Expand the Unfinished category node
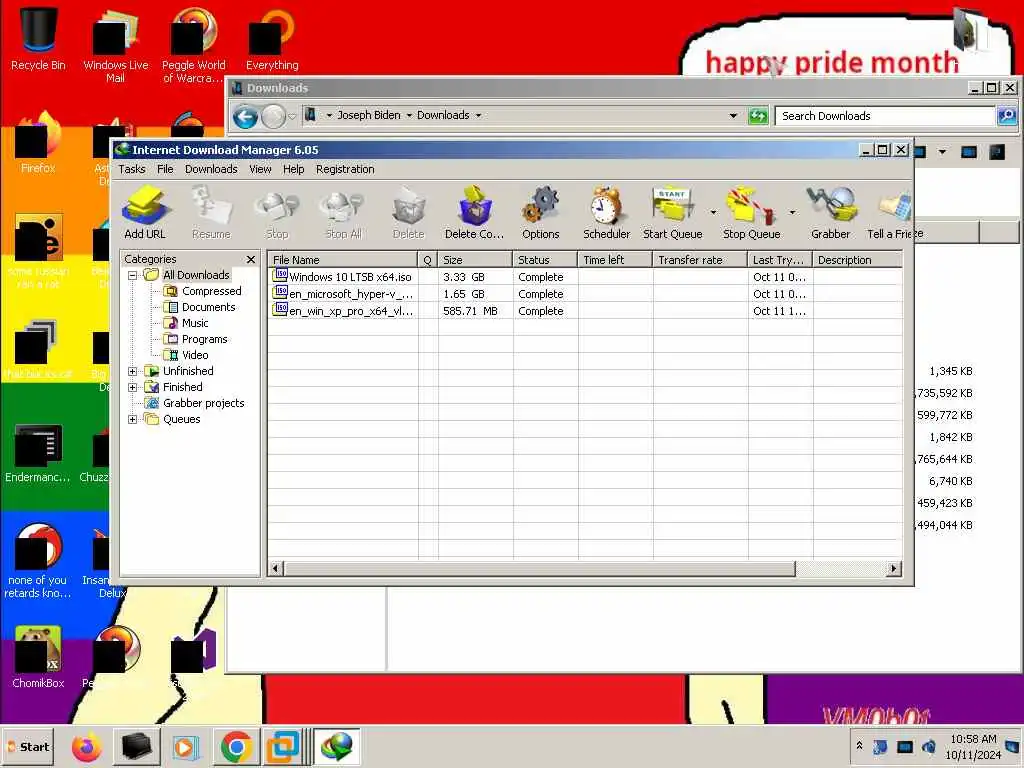Screen dimensions: 1024x768 click(133, 372)
